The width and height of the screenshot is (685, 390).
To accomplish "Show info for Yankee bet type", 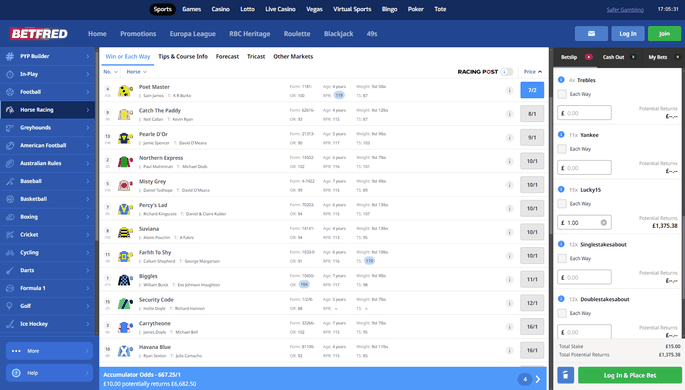I will click(561, 135).
